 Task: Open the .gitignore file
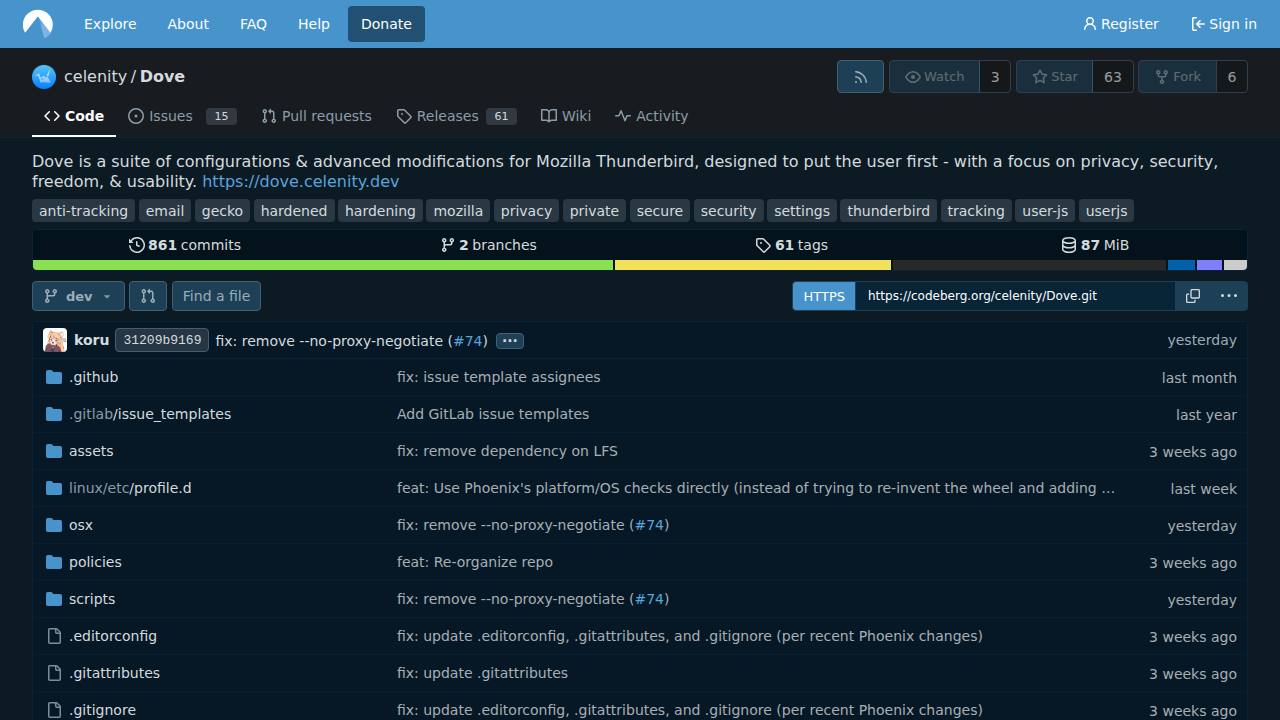(102, 710)
